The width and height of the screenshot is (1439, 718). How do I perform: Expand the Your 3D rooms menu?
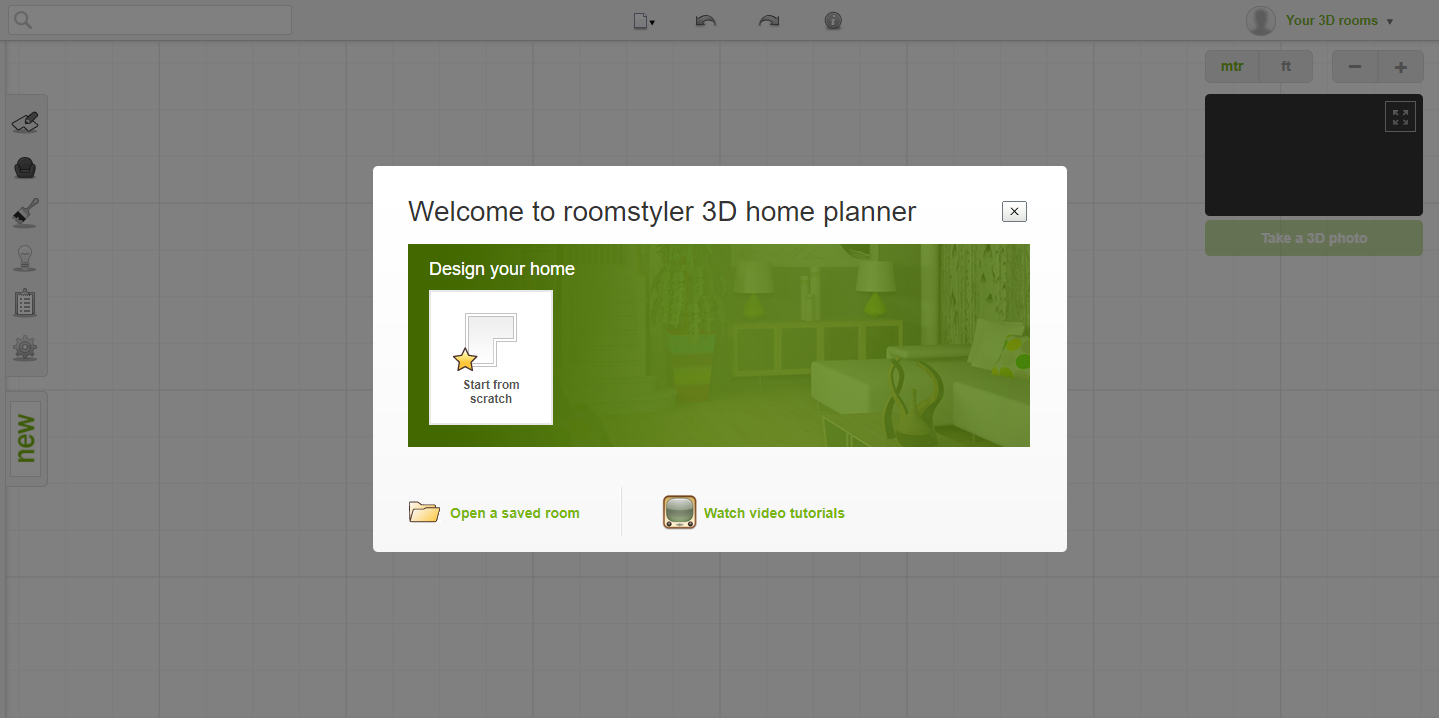pos(1339,20)
